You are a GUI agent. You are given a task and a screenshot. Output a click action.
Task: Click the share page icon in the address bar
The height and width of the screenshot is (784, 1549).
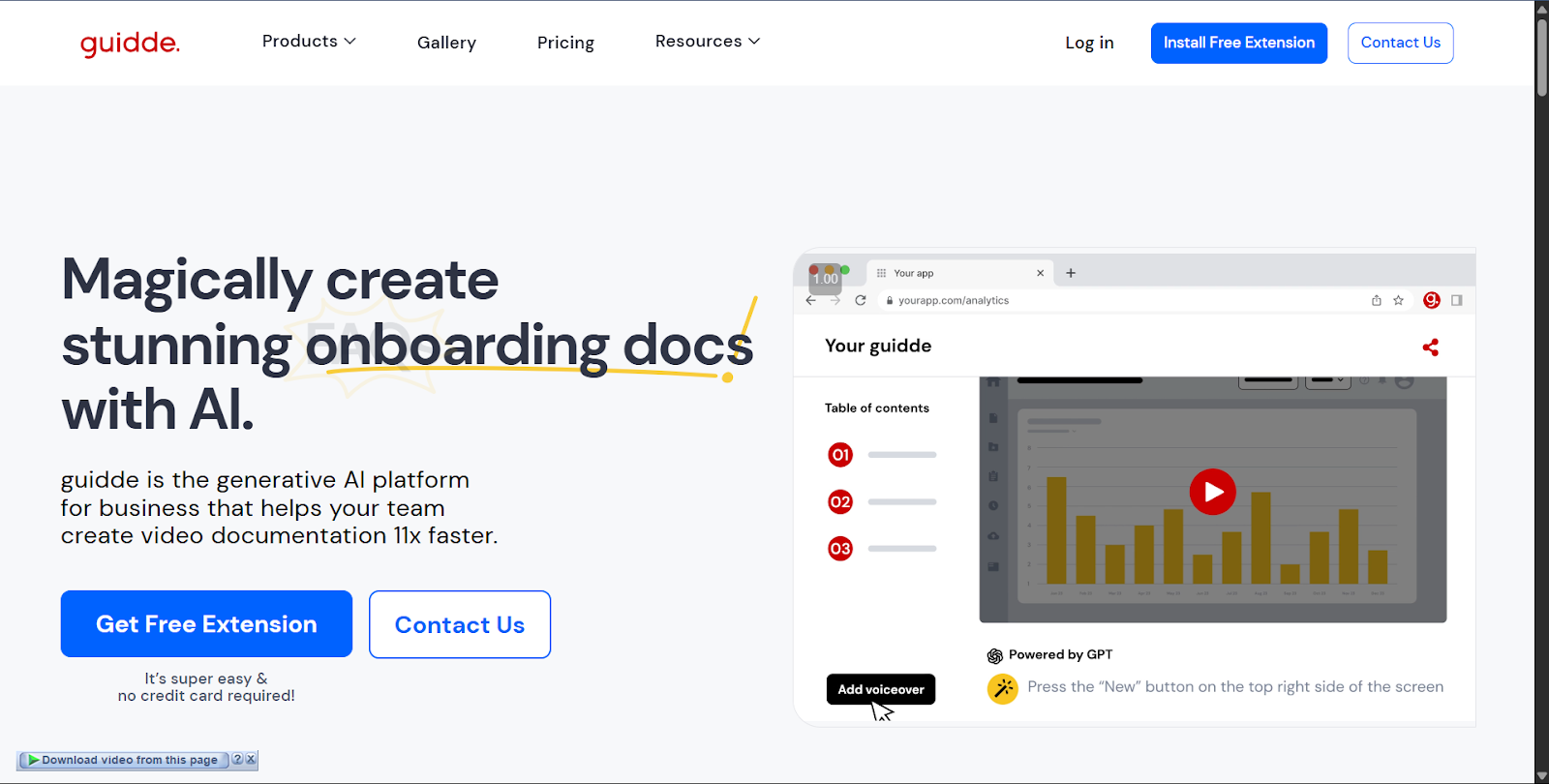[1377, 300]
